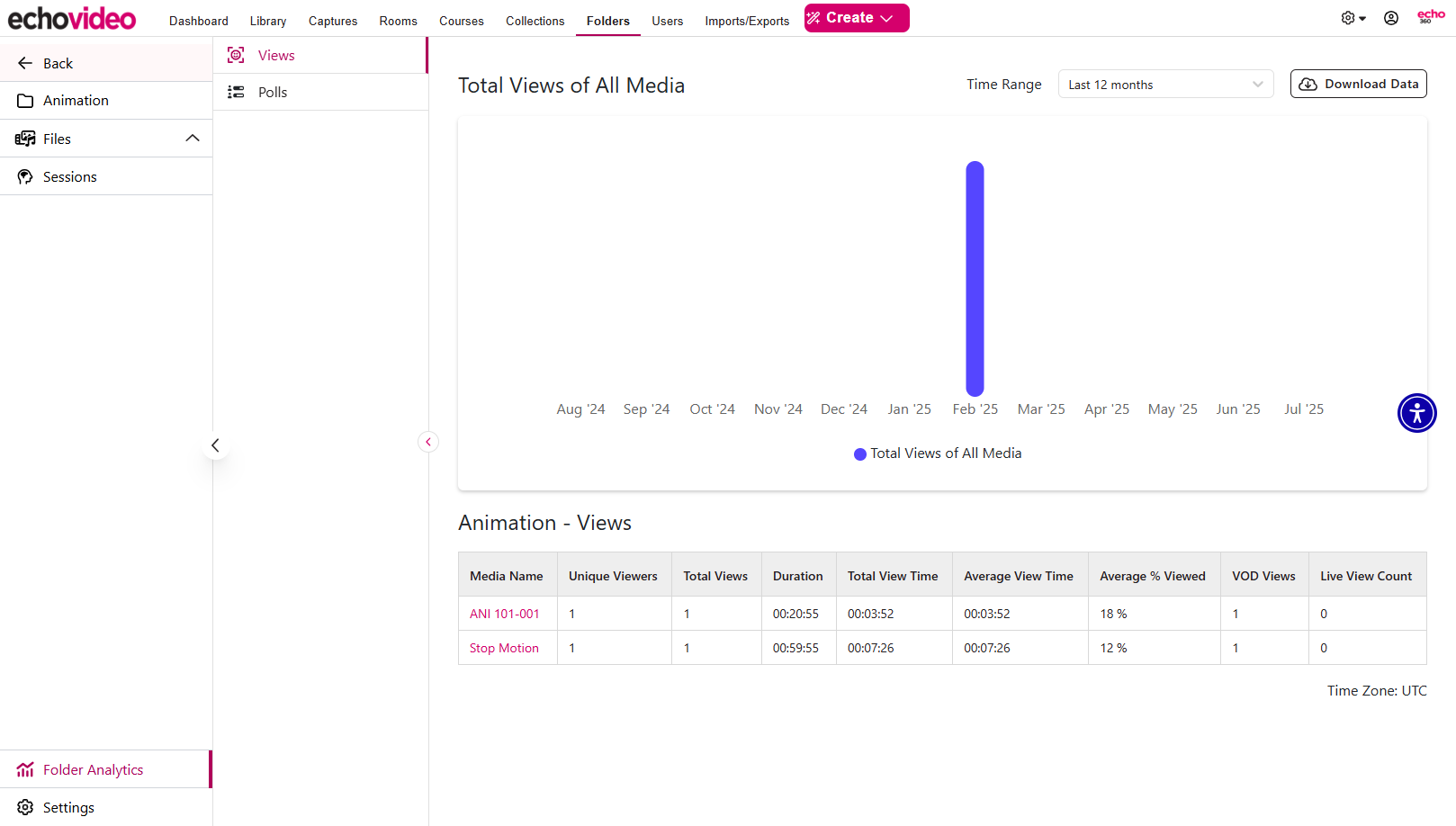
Task: Click the echo360 logo icon
Action: 1431,16
